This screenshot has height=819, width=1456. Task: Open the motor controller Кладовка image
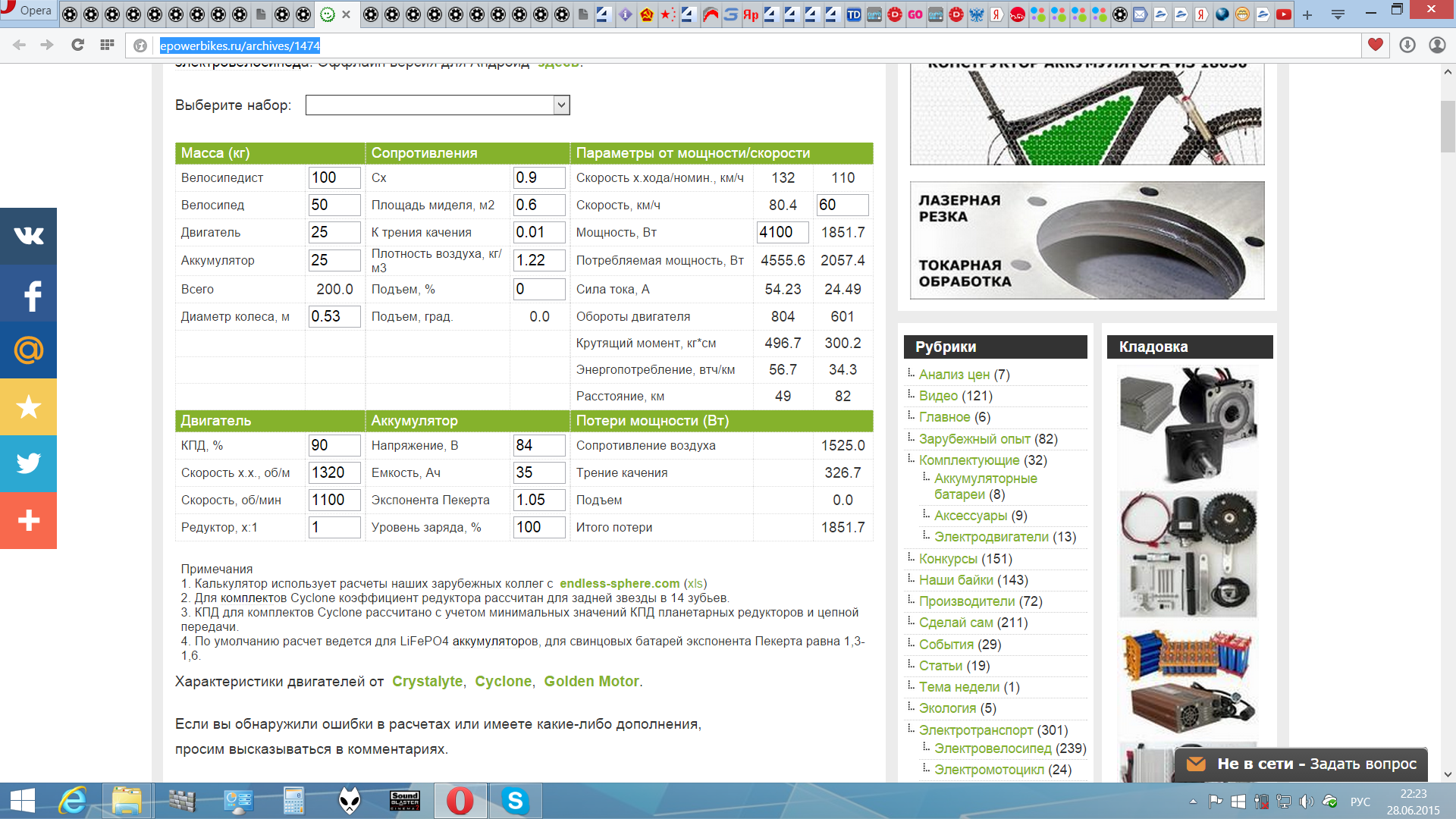point(1188,425)
